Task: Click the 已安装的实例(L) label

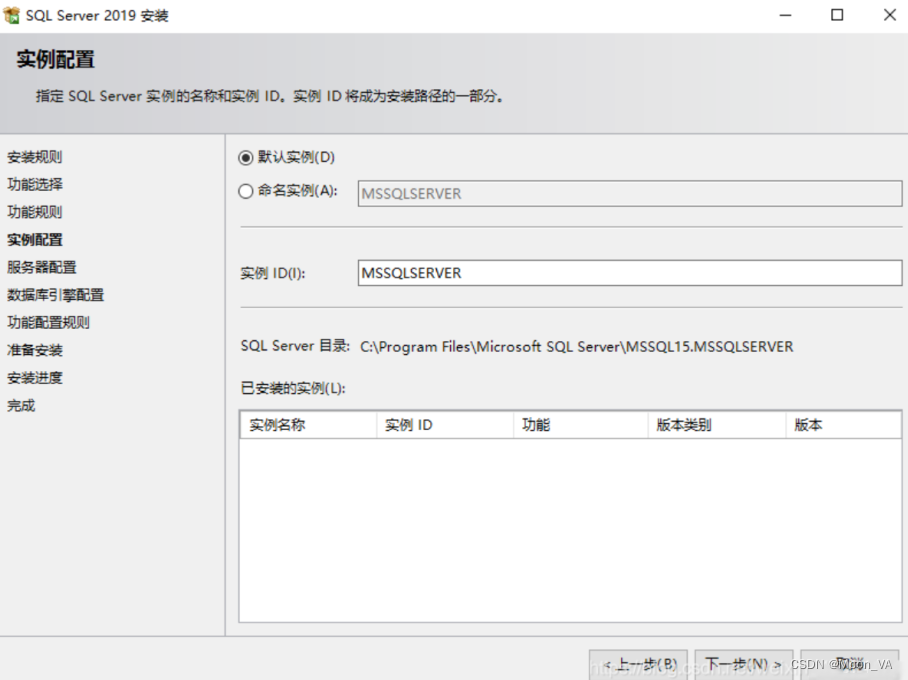Action: tap(293, 388)
